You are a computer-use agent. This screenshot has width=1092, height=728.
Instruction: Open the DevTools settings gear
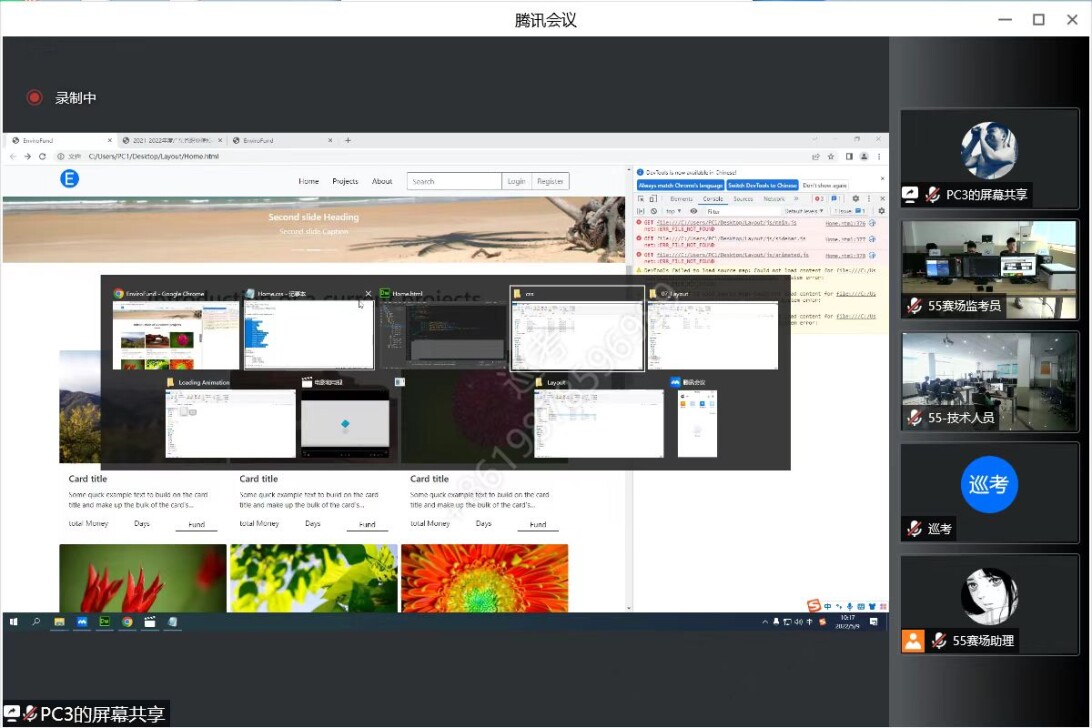tap(856, 199)
